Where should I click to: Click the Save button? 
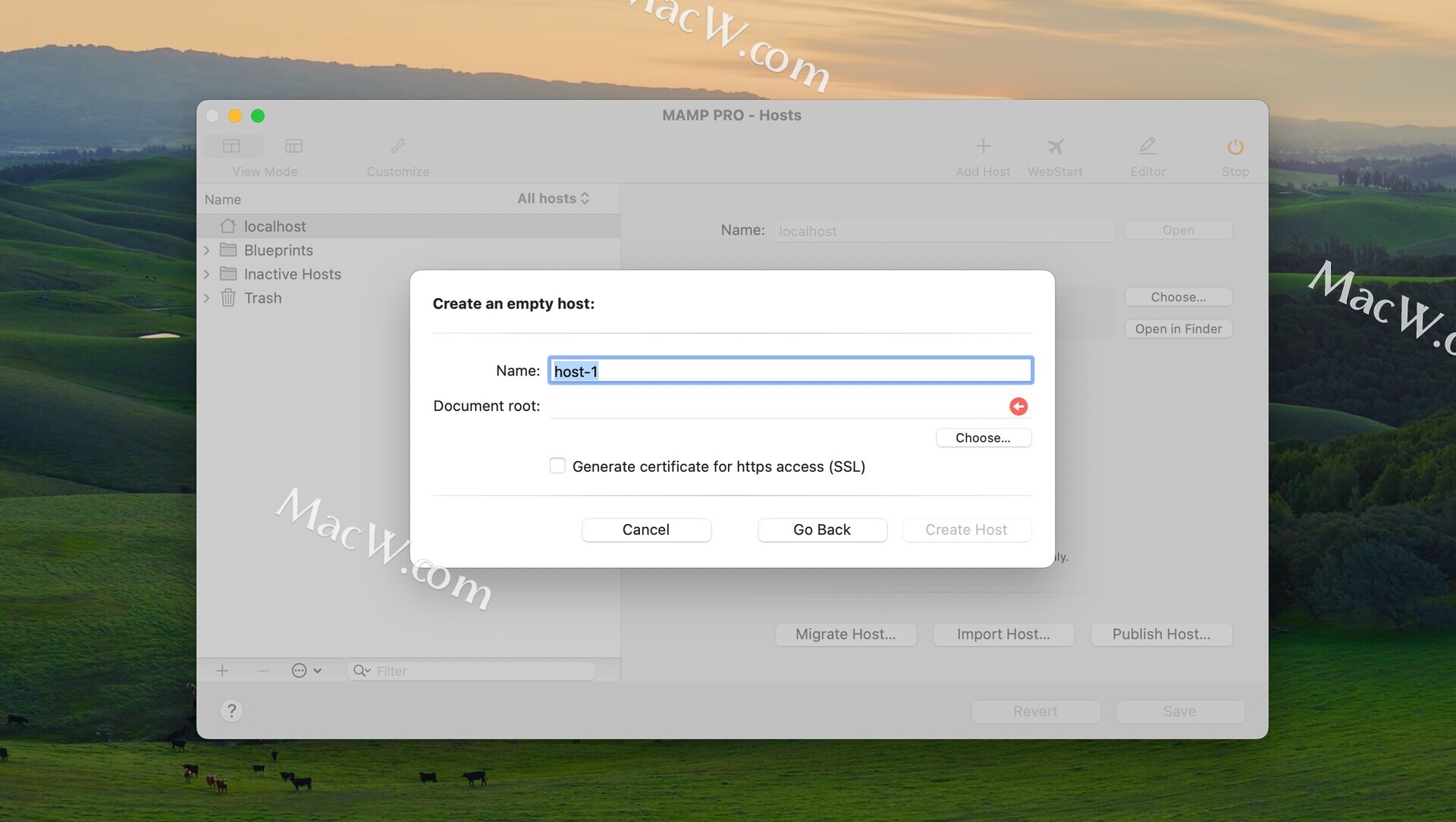[x=1179, y=711]
